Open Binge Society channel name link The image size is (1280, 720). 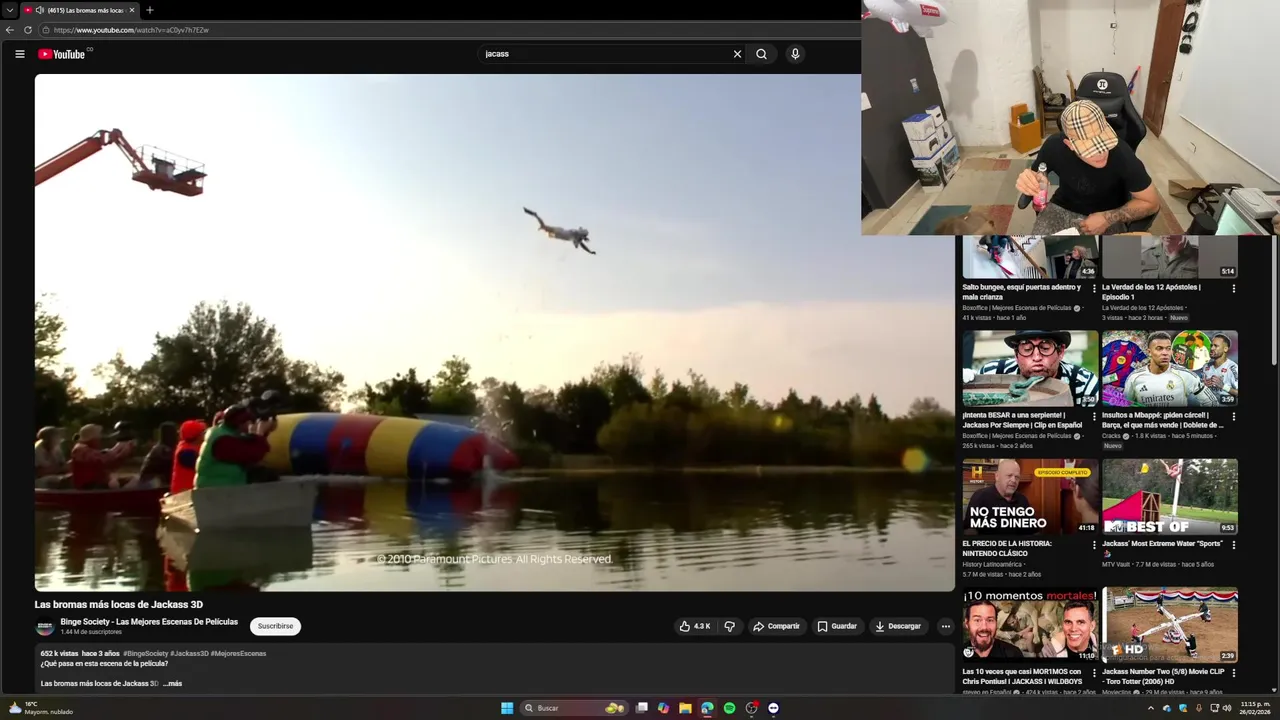pyautogui.click(x=149, y=622)
